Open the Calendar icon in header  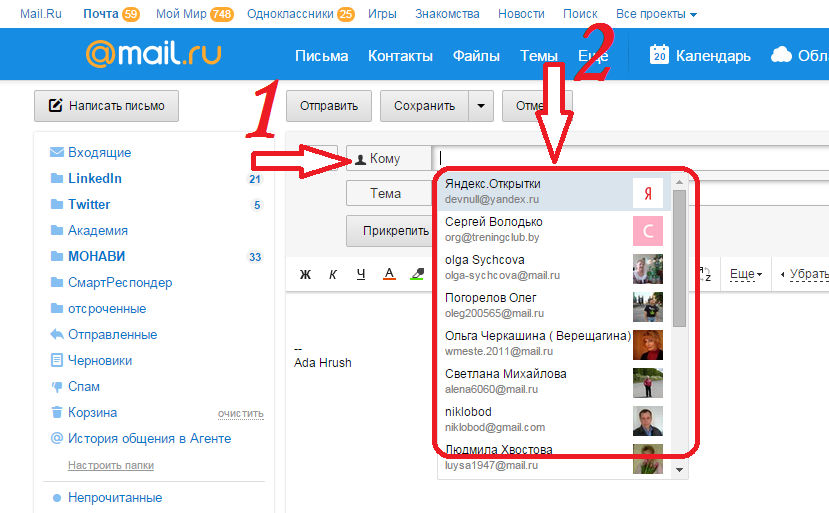pyautogui.click(x=659, y=54)
